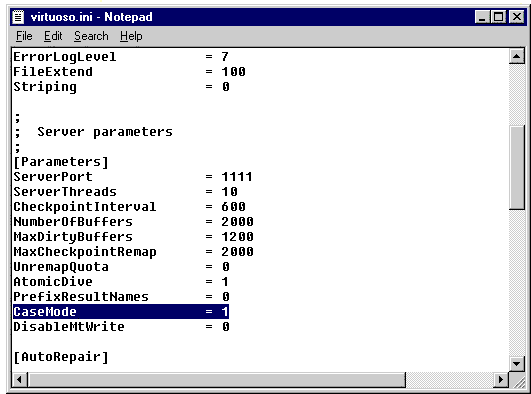This screenshot has width=531, height=394.
Task: Click the vertical scrollbar down arrow
Action: [x=517, y=364]
